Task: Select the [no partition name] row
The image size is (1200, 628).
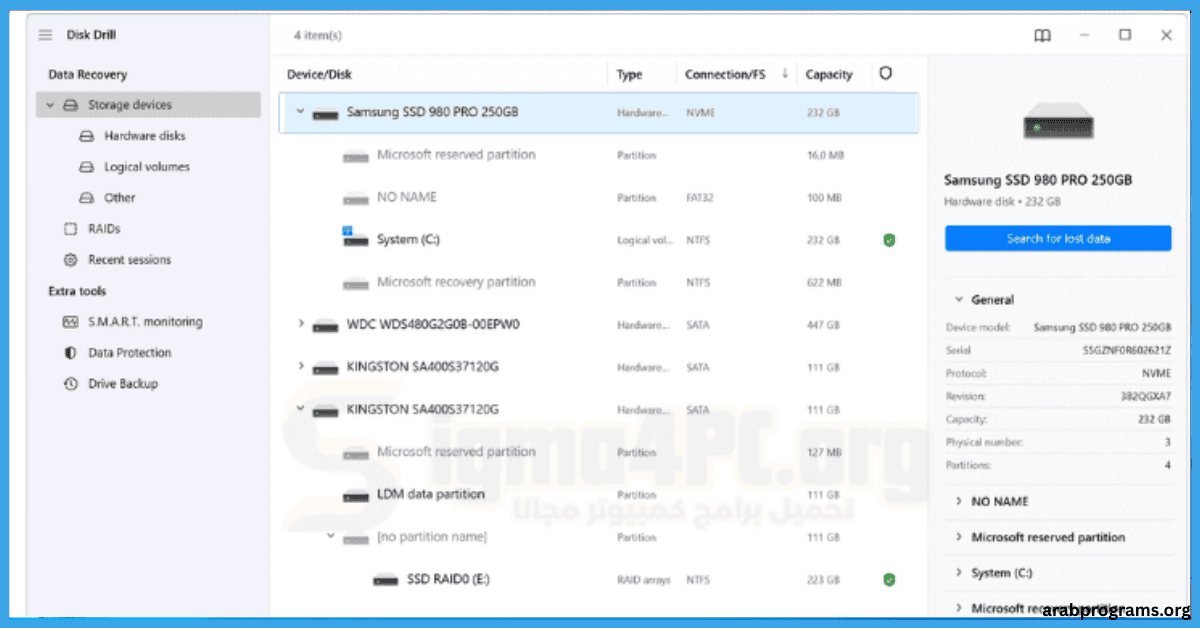Action: [x=598, y=538]
